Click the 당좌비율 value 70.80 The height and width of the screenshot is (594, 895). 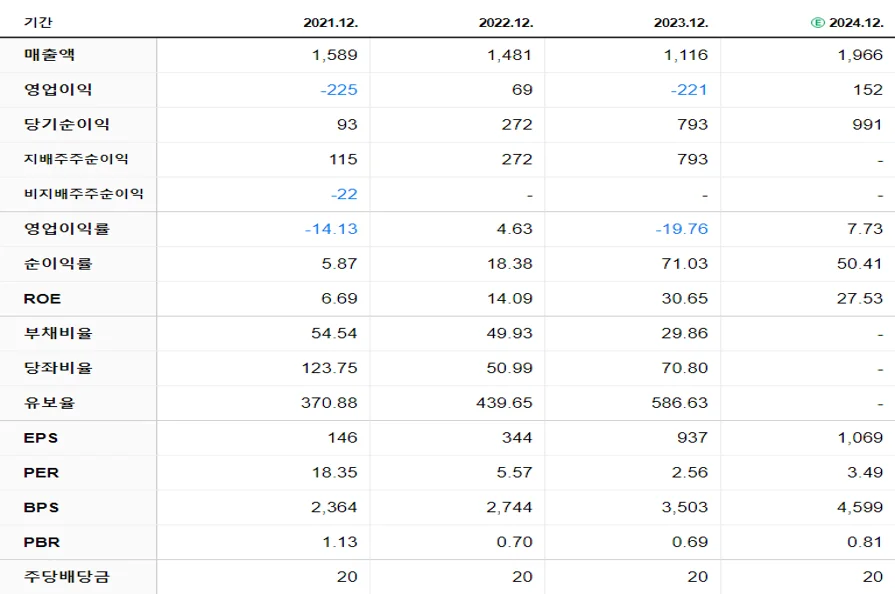click(685, 369)
